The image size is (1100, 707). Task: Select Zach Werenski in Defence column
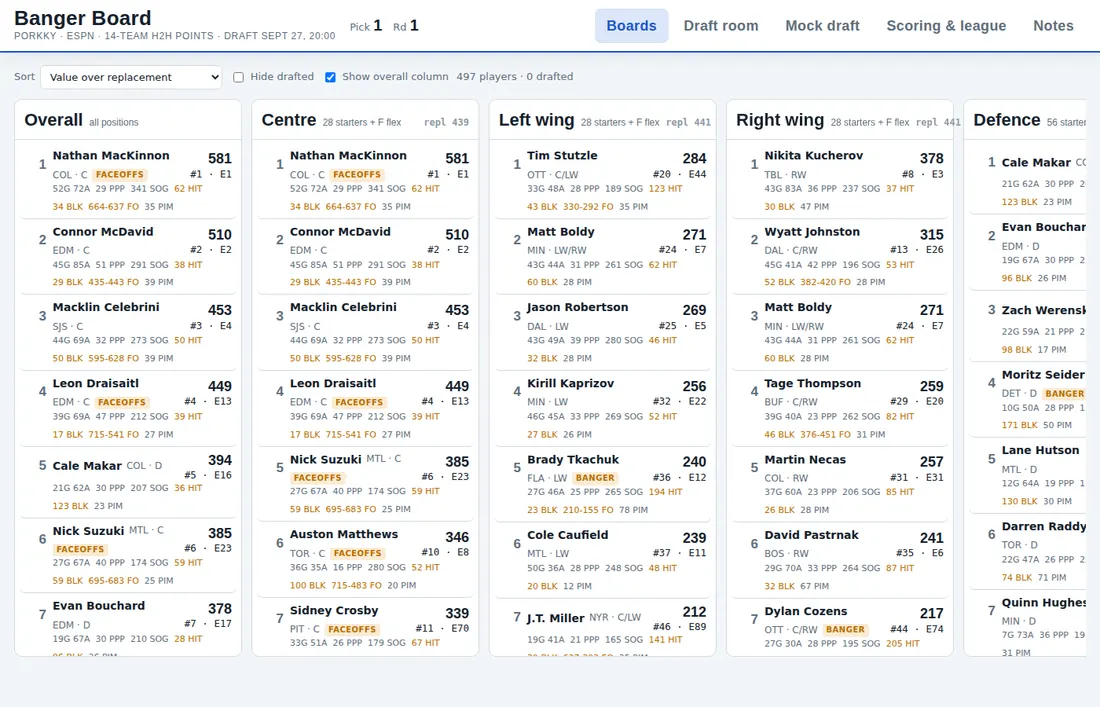1028,326
